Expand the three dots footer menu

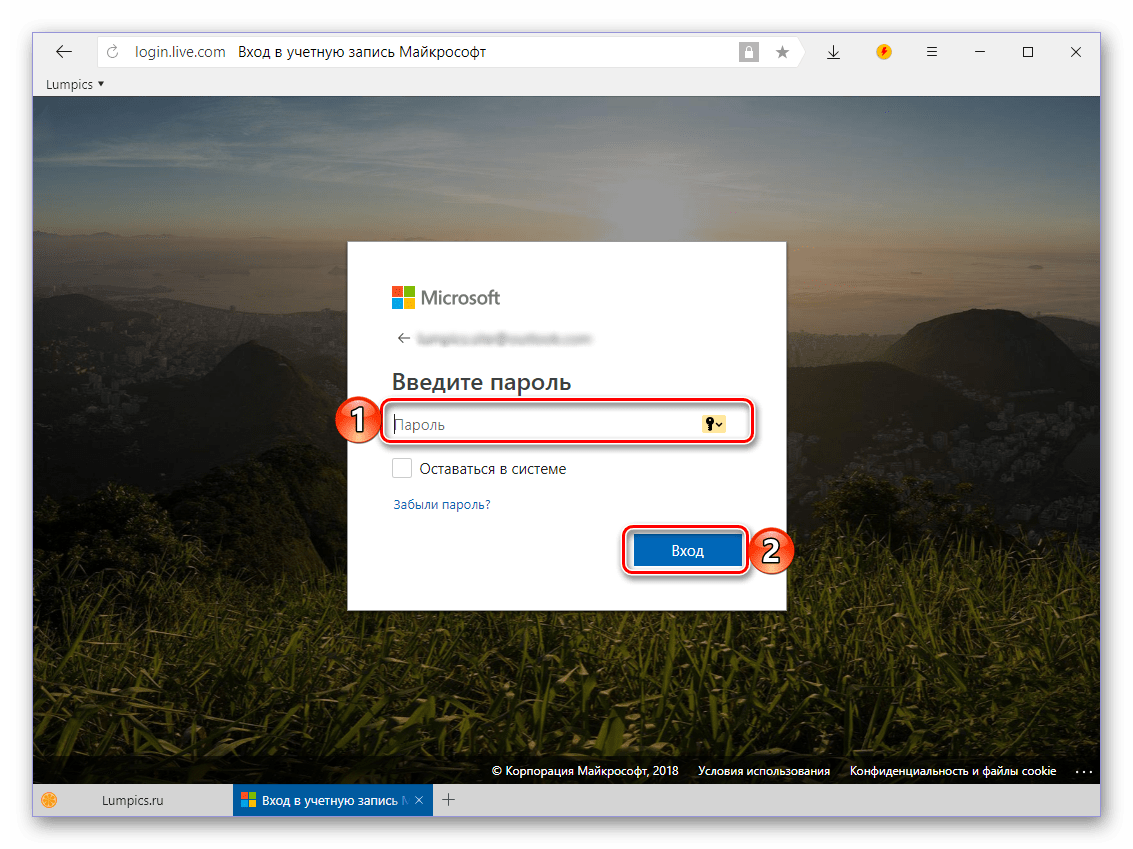[x=1084, y=771]
